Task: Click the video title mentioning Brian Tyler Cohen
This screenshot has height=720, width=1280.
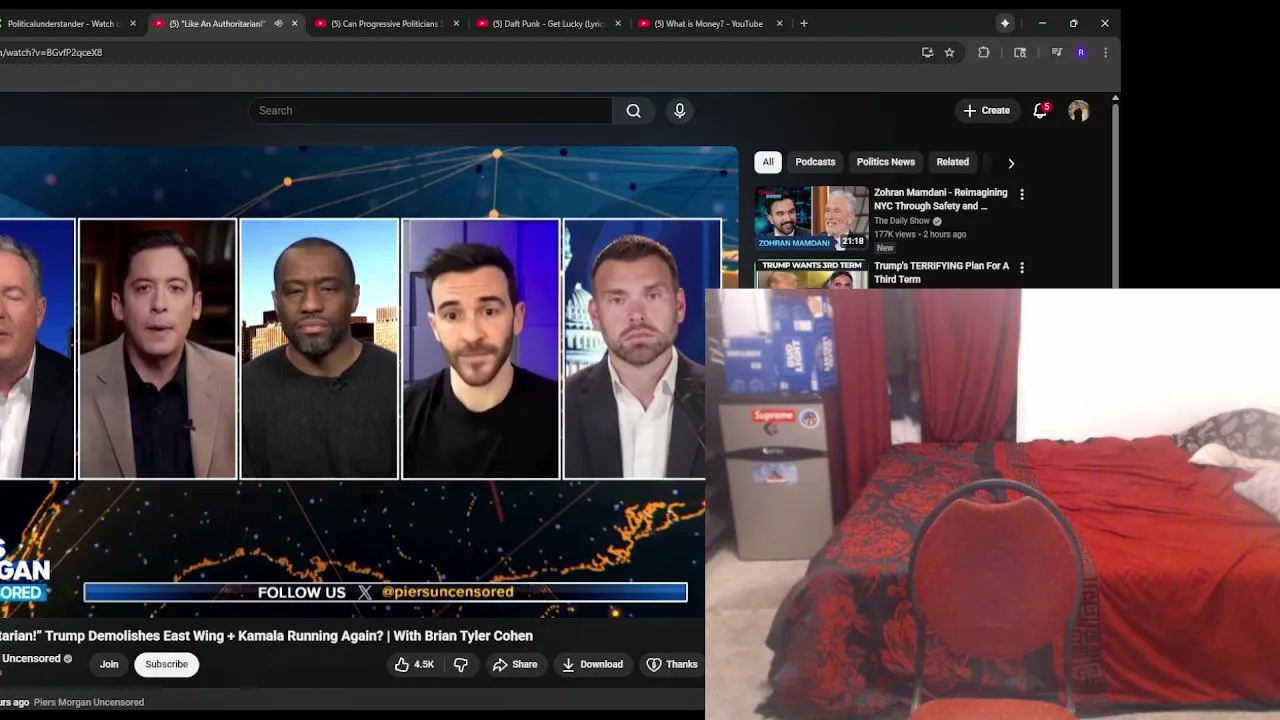Action: (266, 636)
